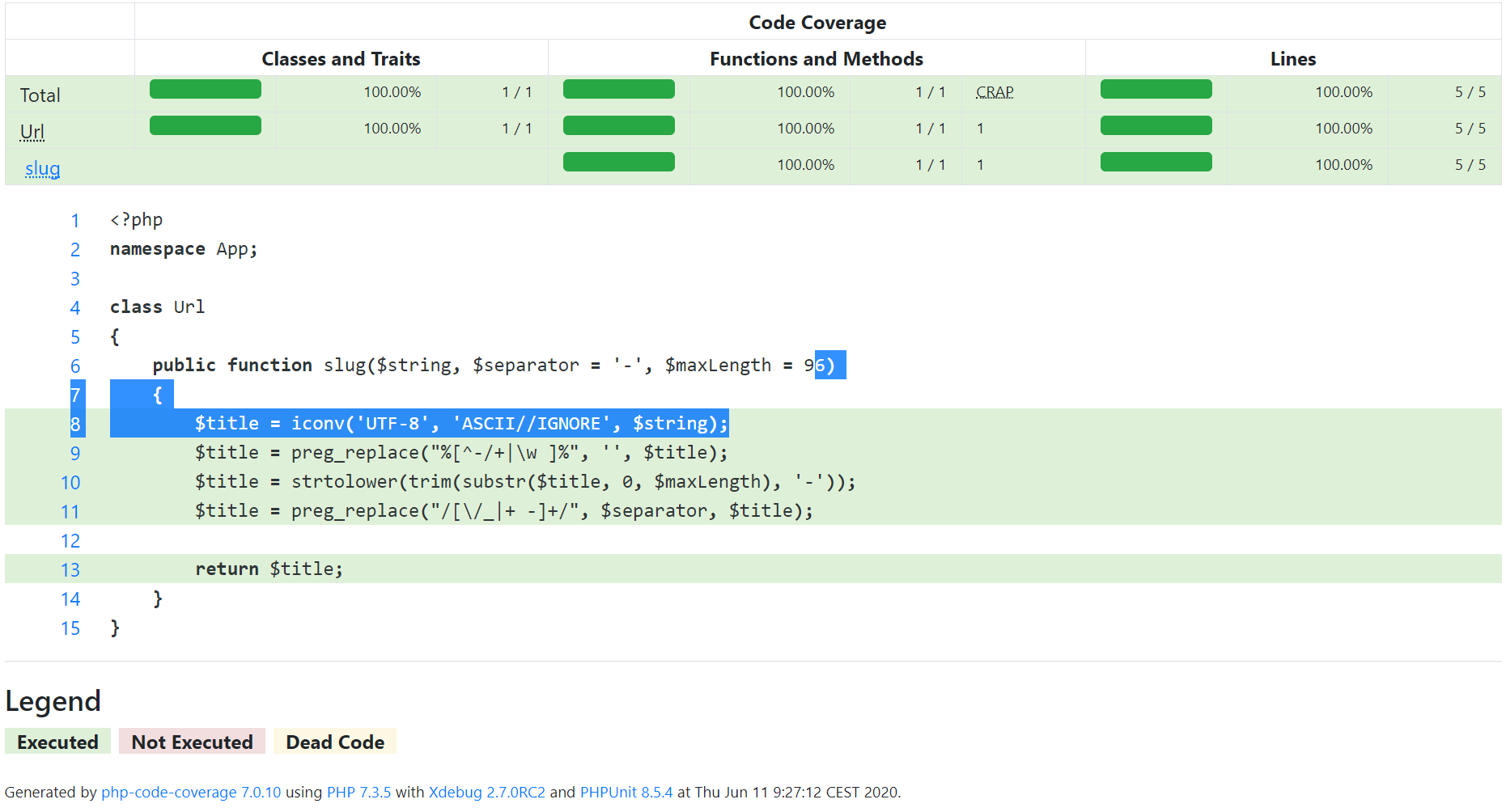Jump to line number 15 anchor
1506x812 pixels.
point(70,628)
